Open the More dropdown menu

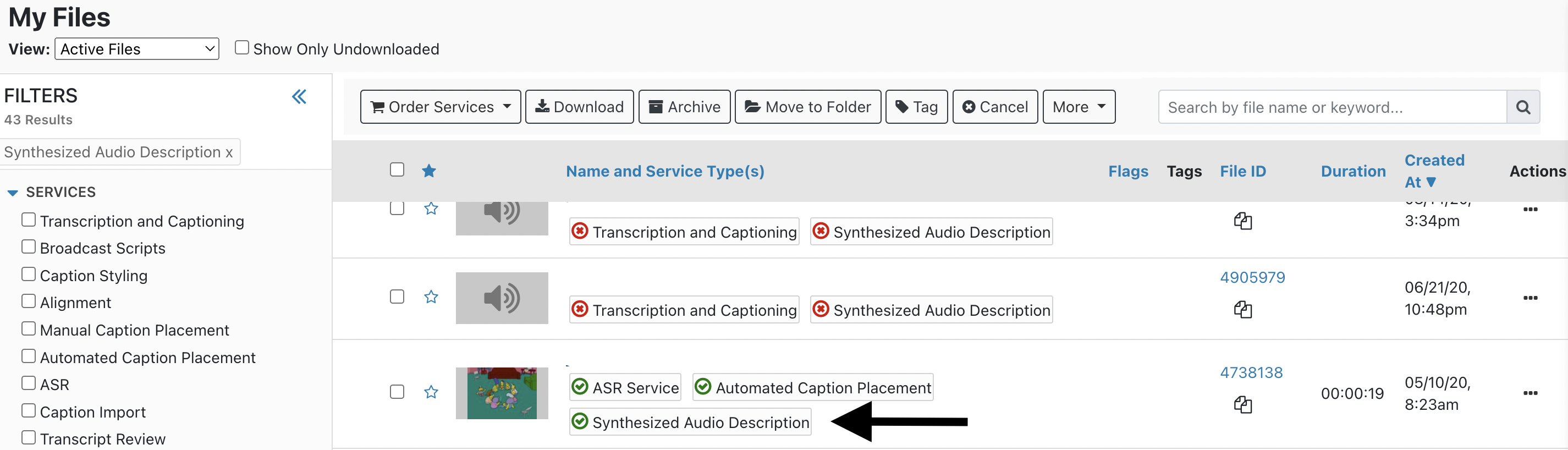tap(1079, 107)
